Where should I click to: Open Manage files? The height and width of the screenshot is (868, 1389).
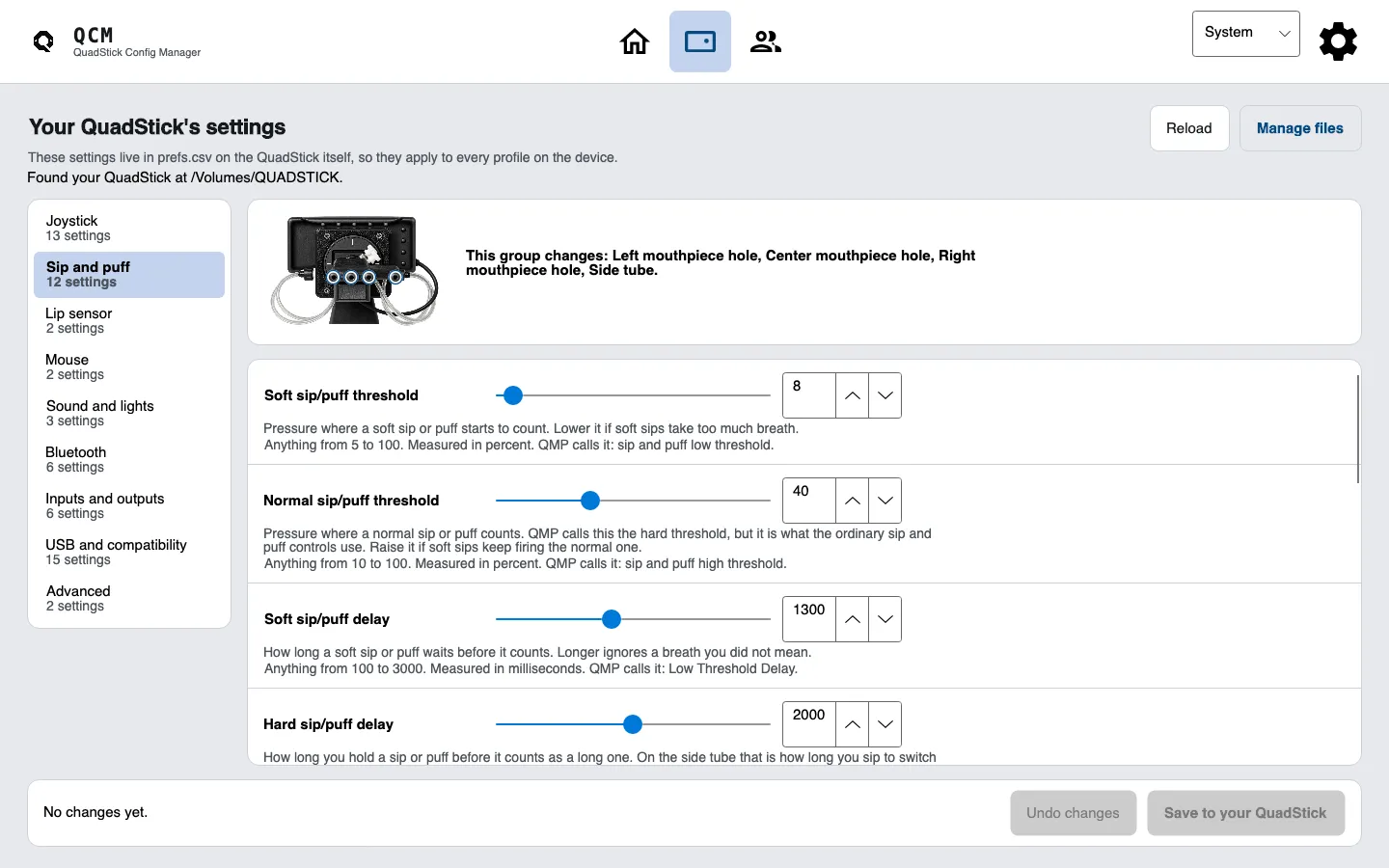click(1300, 128)
